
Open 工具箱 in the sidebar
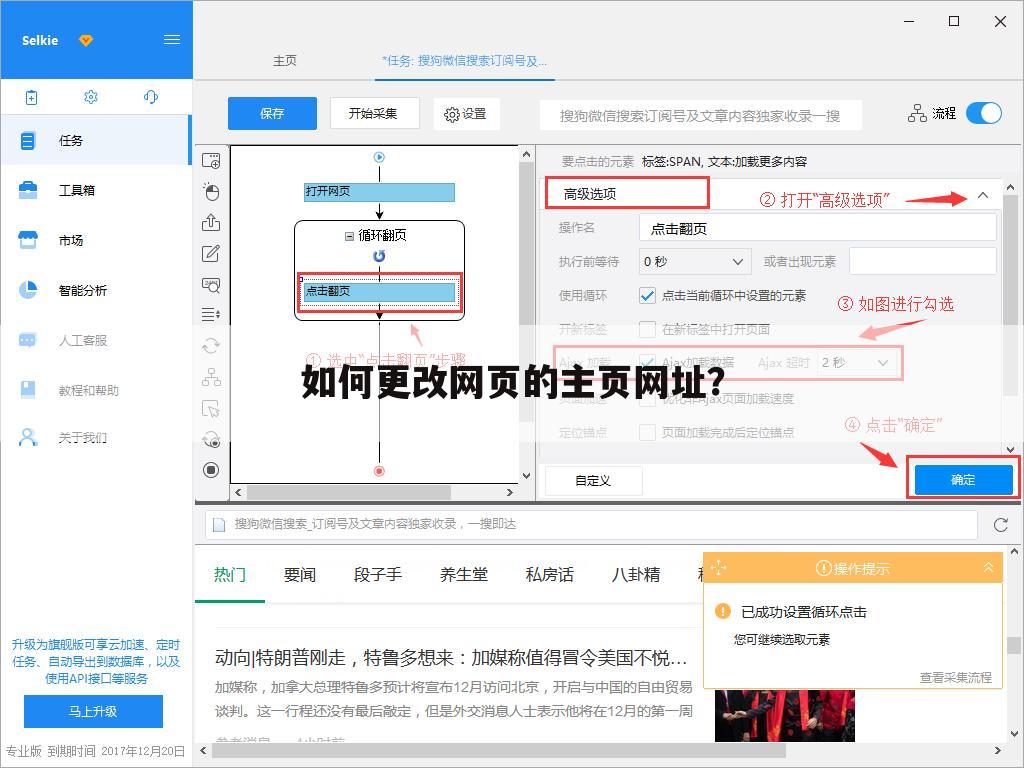[95, 190]
